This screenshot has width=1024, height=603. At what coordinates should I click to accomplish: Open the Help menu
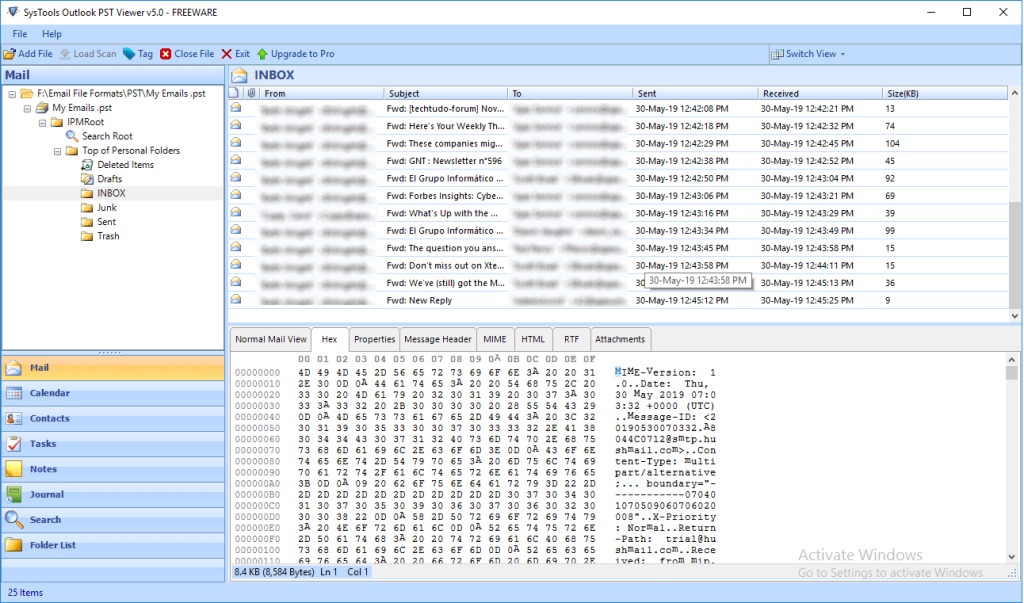tap(52, 34)
